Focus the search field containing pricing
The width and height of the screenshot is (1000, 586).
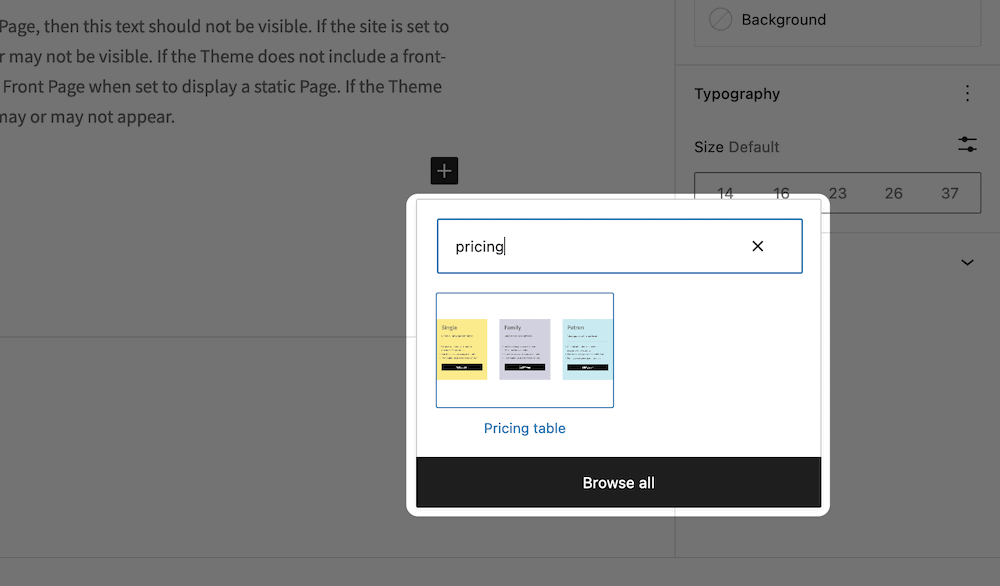[x=590, y=246]
